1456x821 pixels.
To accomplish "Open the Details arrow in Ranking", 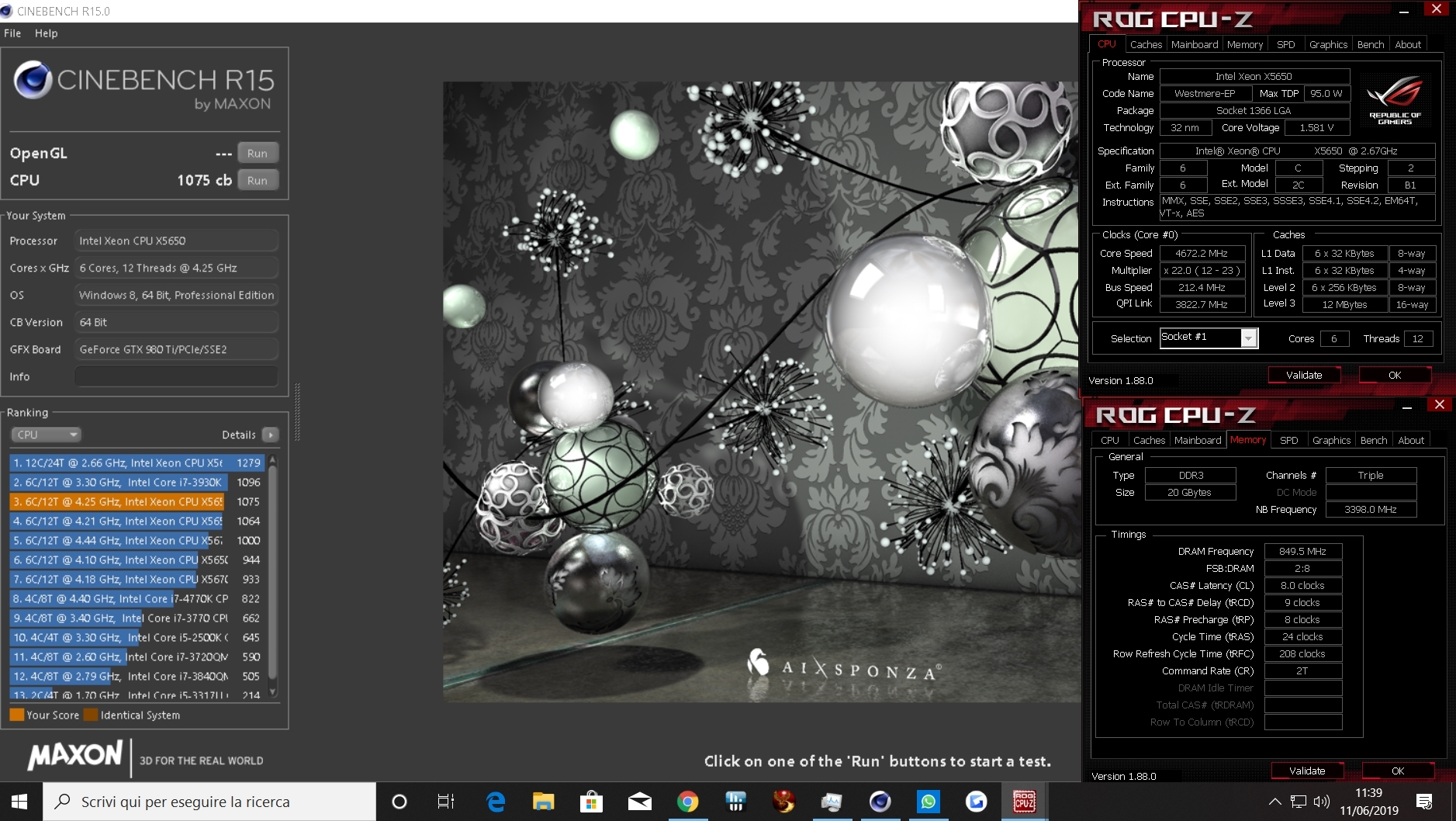I will 271,435.
